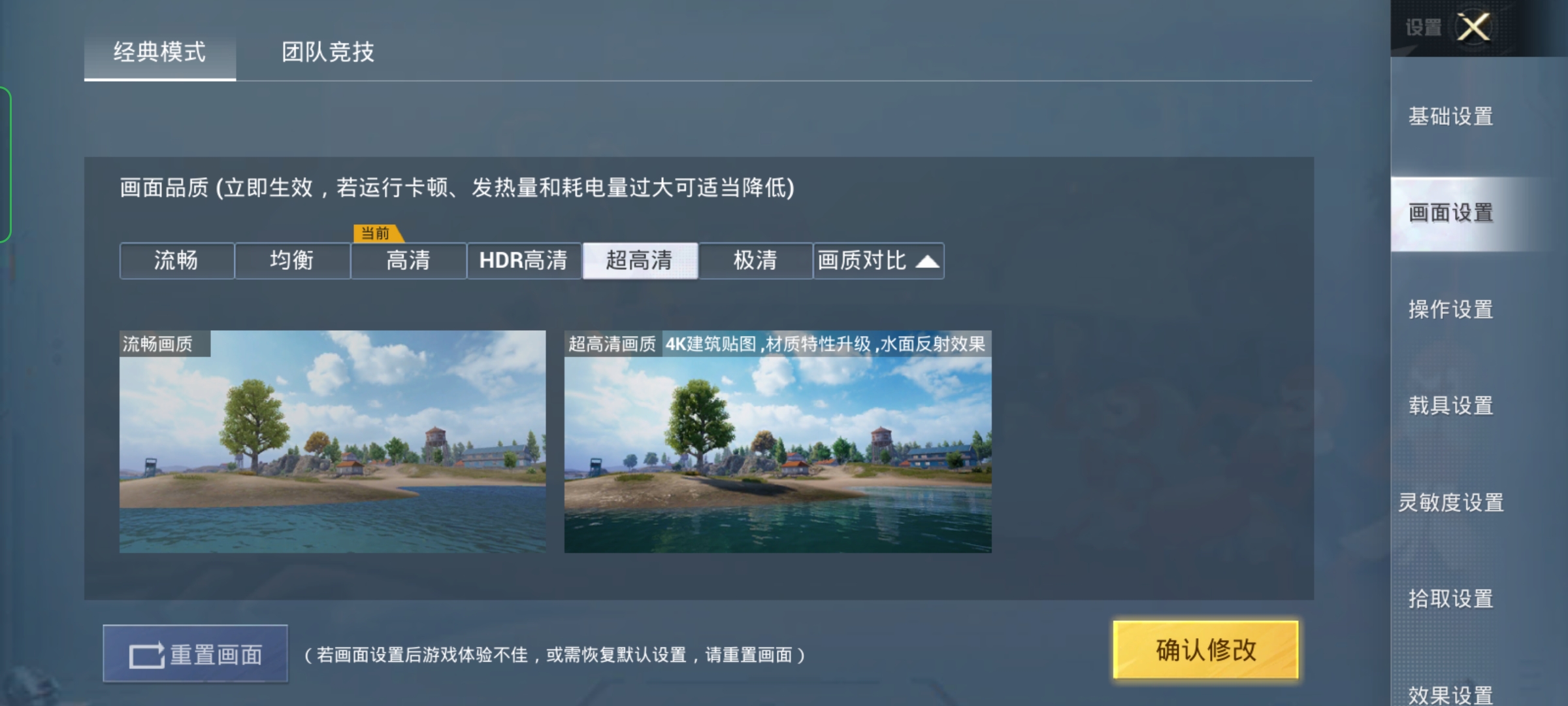This screenshot has width=1568, height=706.
Task: Choose HDR高清 quality option
Action: pos(524,261)
